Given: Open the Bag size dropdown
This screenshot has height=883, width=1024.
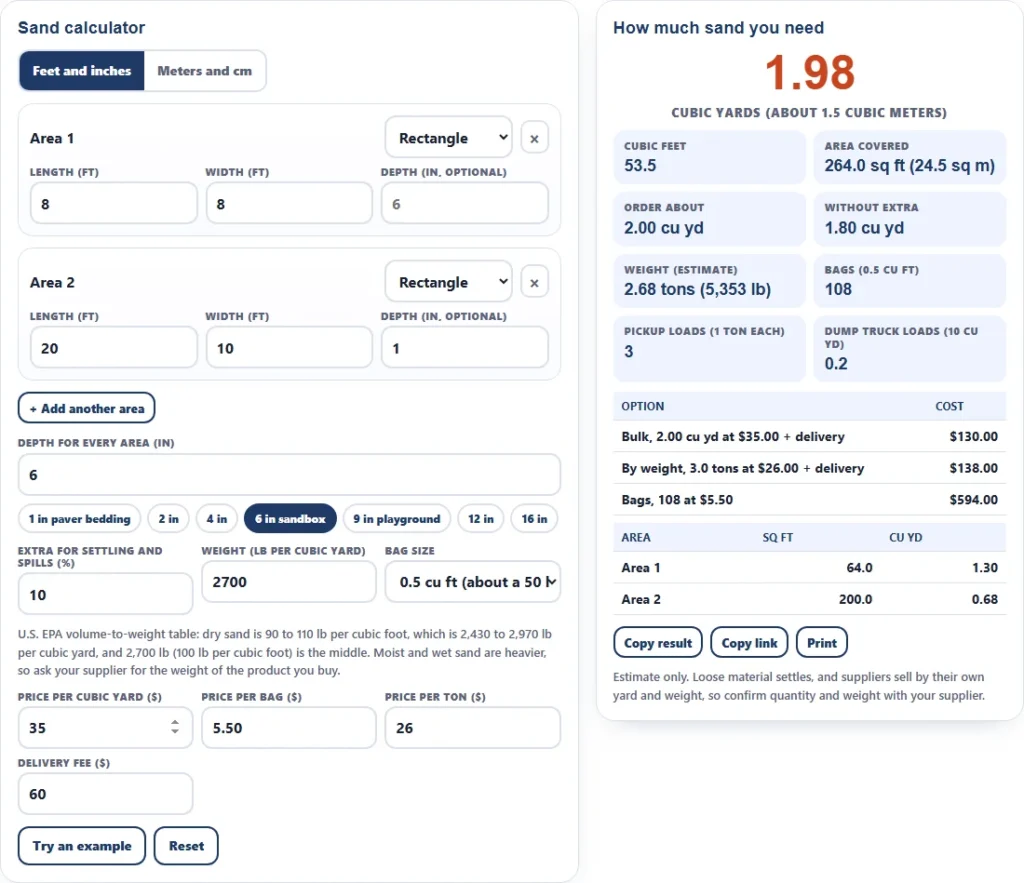Looking at the screenshot, I should (473, 582).
